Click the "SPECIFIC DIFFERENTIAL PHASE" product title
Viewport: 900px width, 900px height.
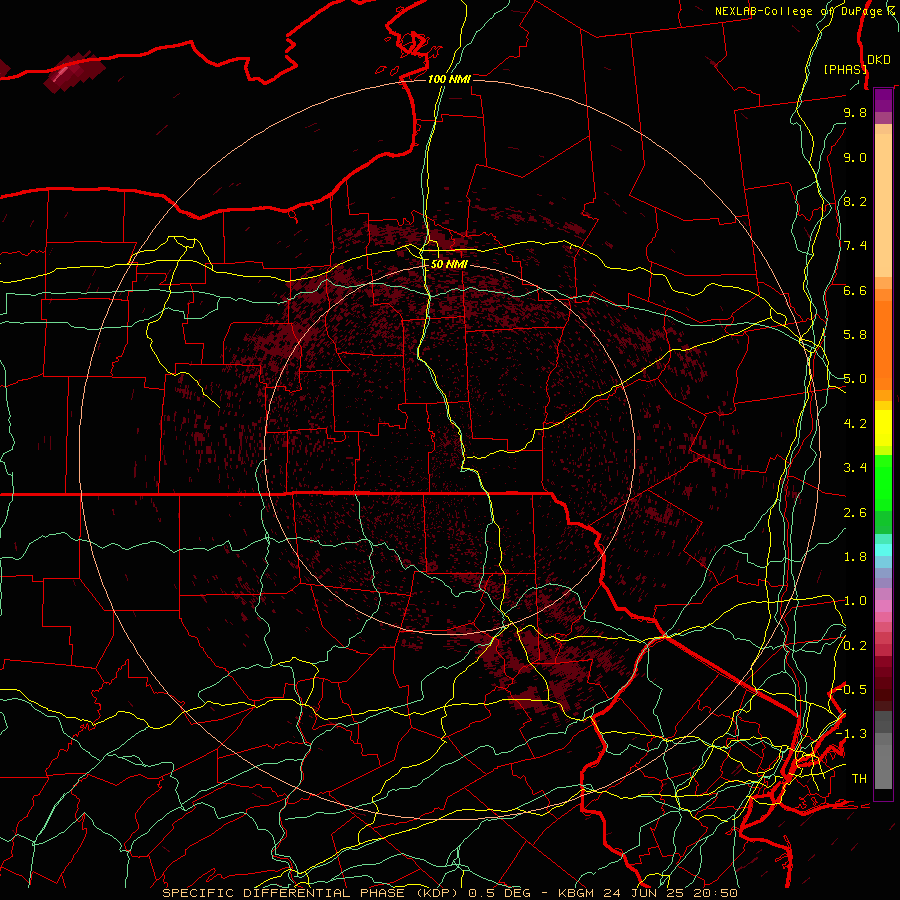coord(284,893)
